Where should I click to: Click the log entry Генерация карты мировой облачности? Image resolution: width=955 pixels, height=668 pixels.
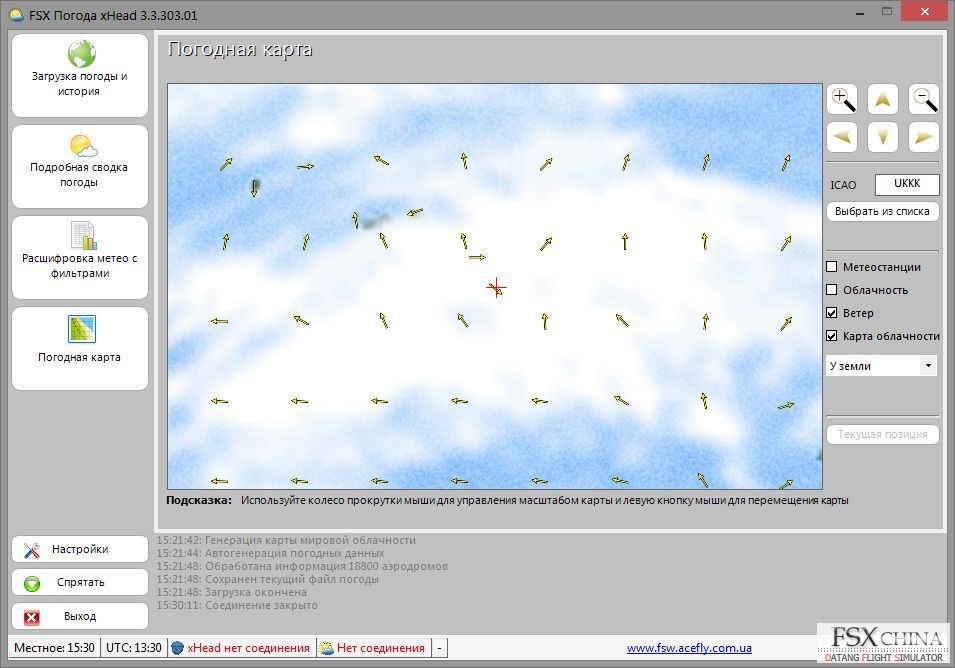(x=286, y=540)
